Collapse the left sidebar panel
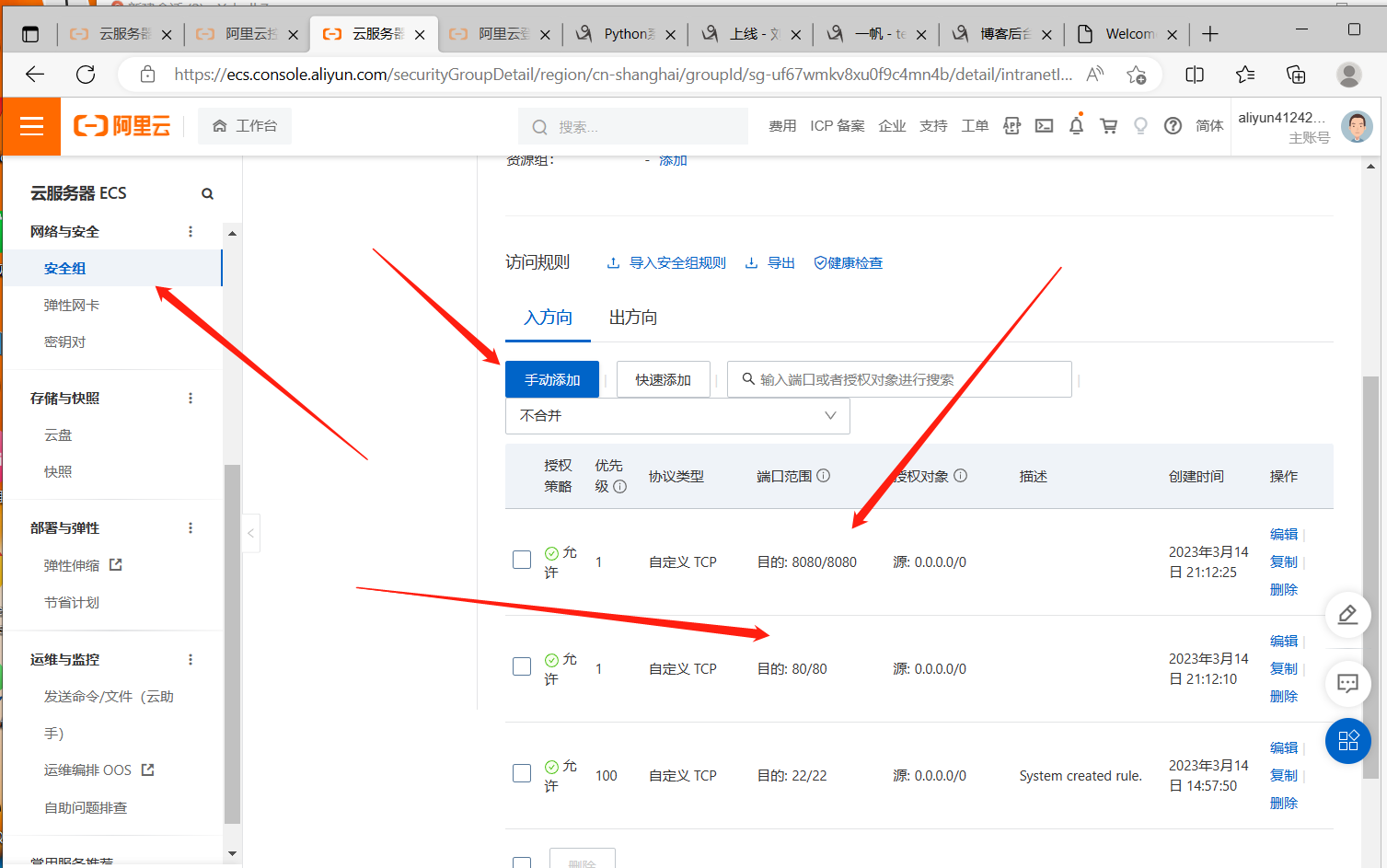1387x868 pixels. coord(250,533)
